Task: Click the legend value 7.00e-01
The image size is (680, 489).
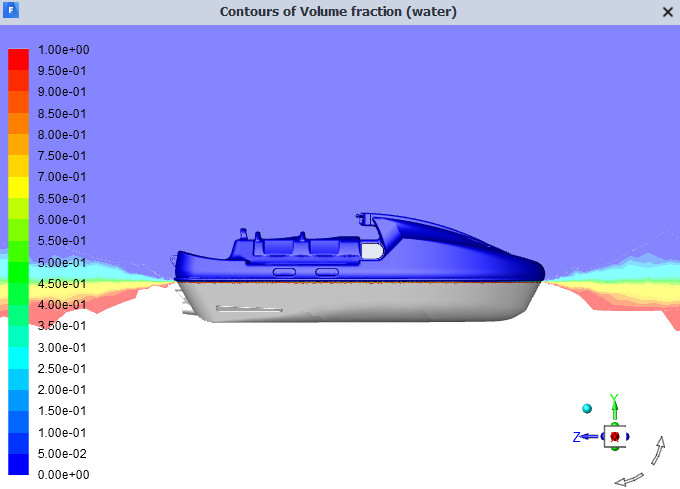Action: coord(62,177)
